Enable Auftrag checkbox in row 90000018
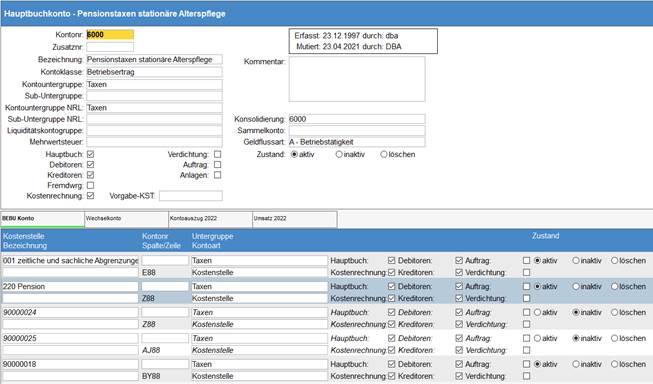Image resolution: width=653 pixels, height=384 pixels. coord(526,364)
